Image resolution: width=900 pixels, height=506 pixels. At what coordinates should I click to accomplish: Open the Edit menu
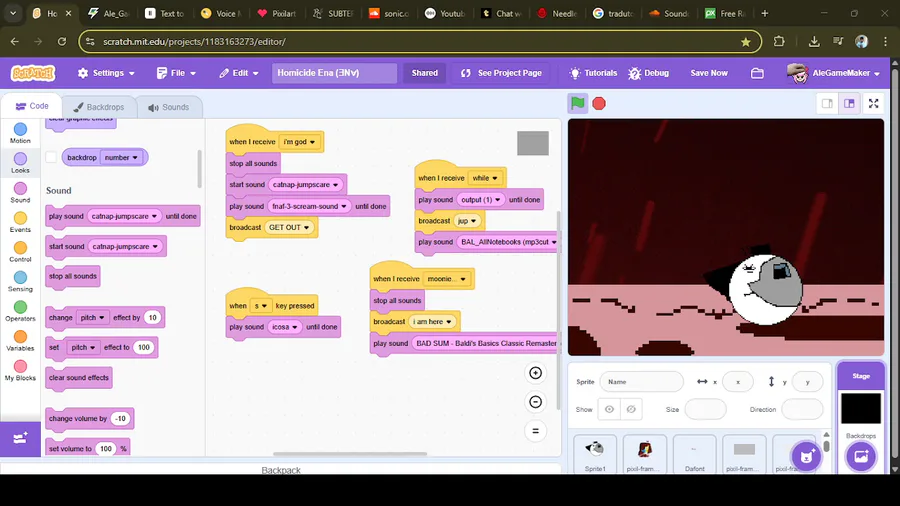tap(239, 73)
